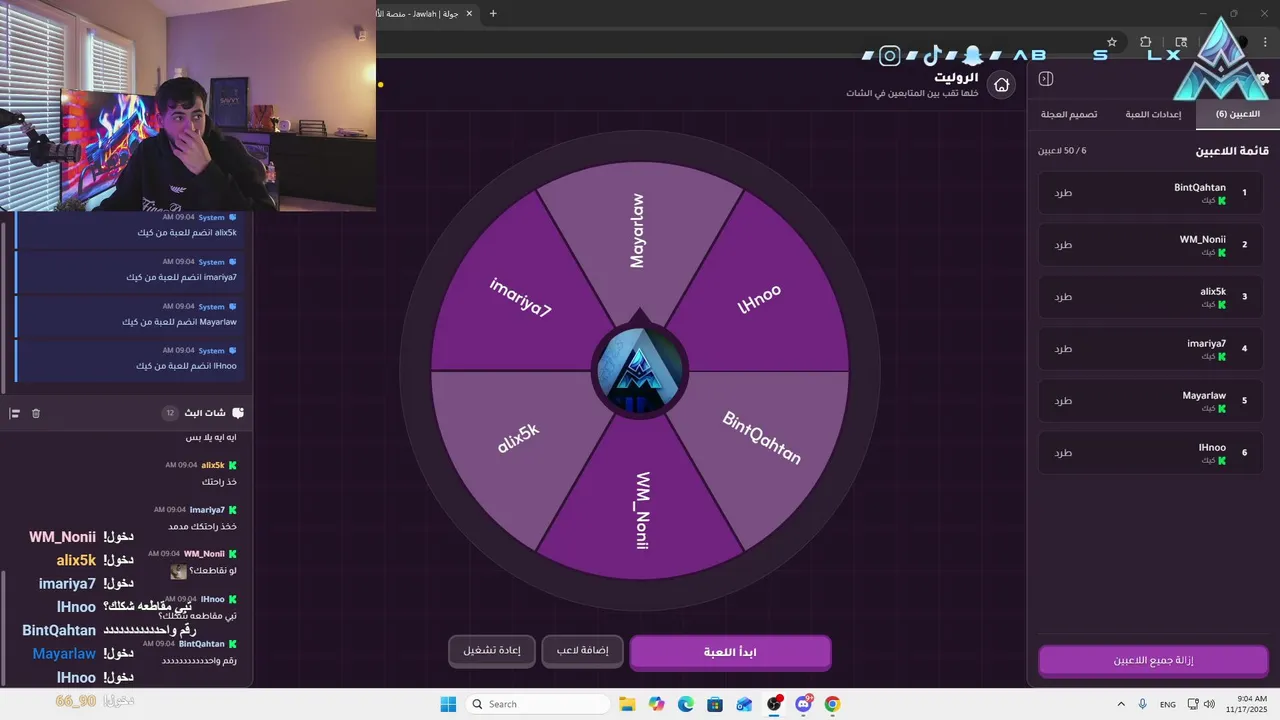
Task: Click the WM_Nonii wheel segment
Action: pyautogui.click(x=642, y=510)
